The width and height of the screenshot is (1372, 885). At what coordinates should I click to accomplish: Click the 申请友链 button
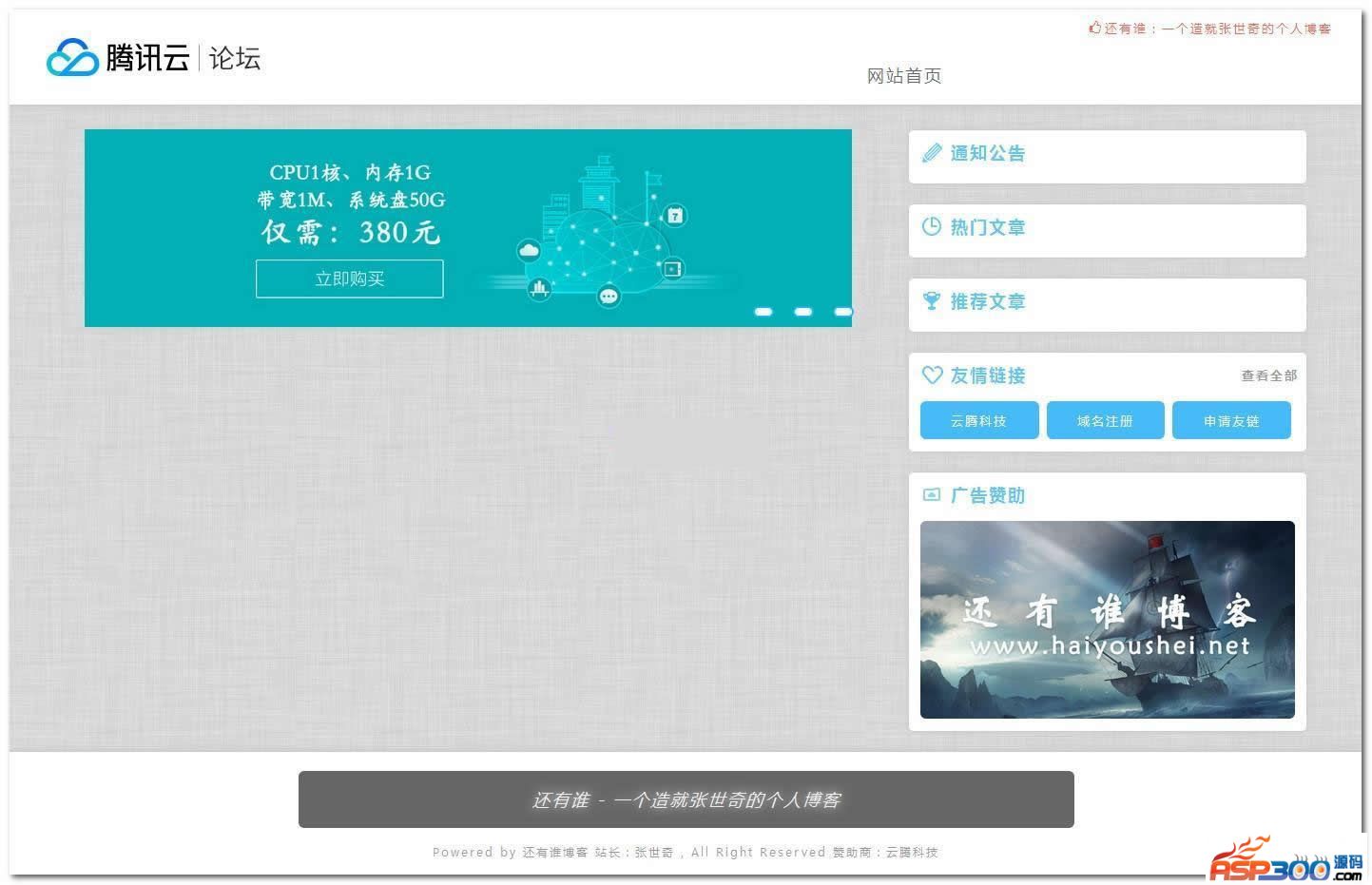point(1231,420)
